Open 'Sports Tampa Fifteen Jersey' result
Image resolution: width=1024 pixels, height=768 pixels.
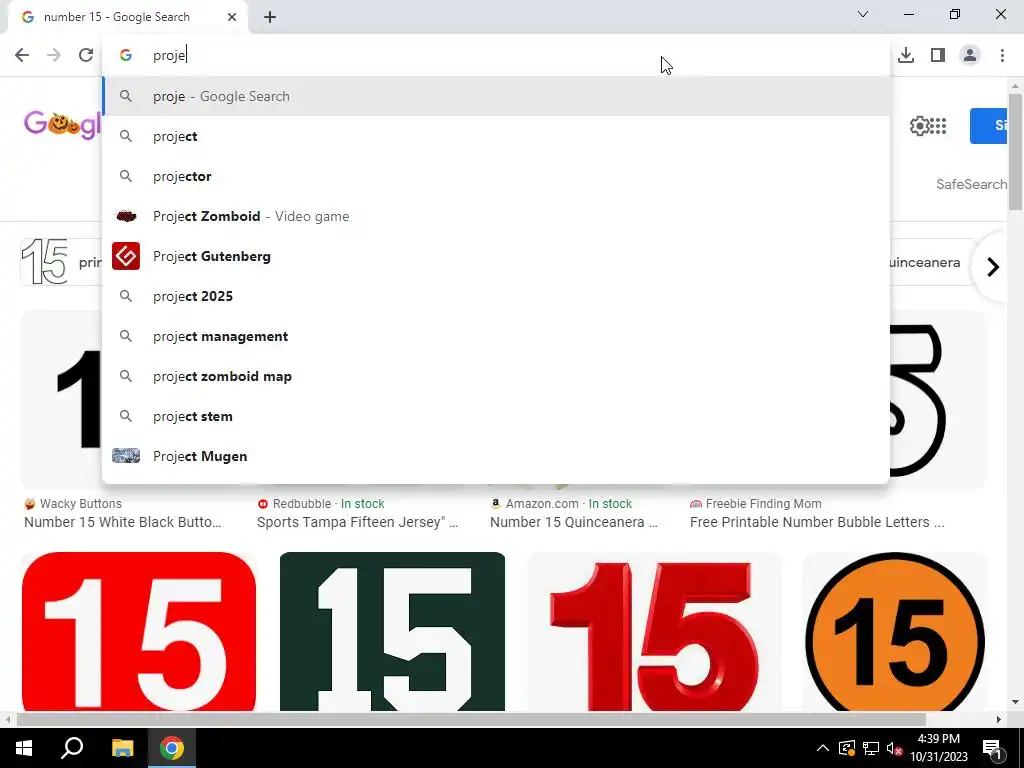[x=357, y=522]
